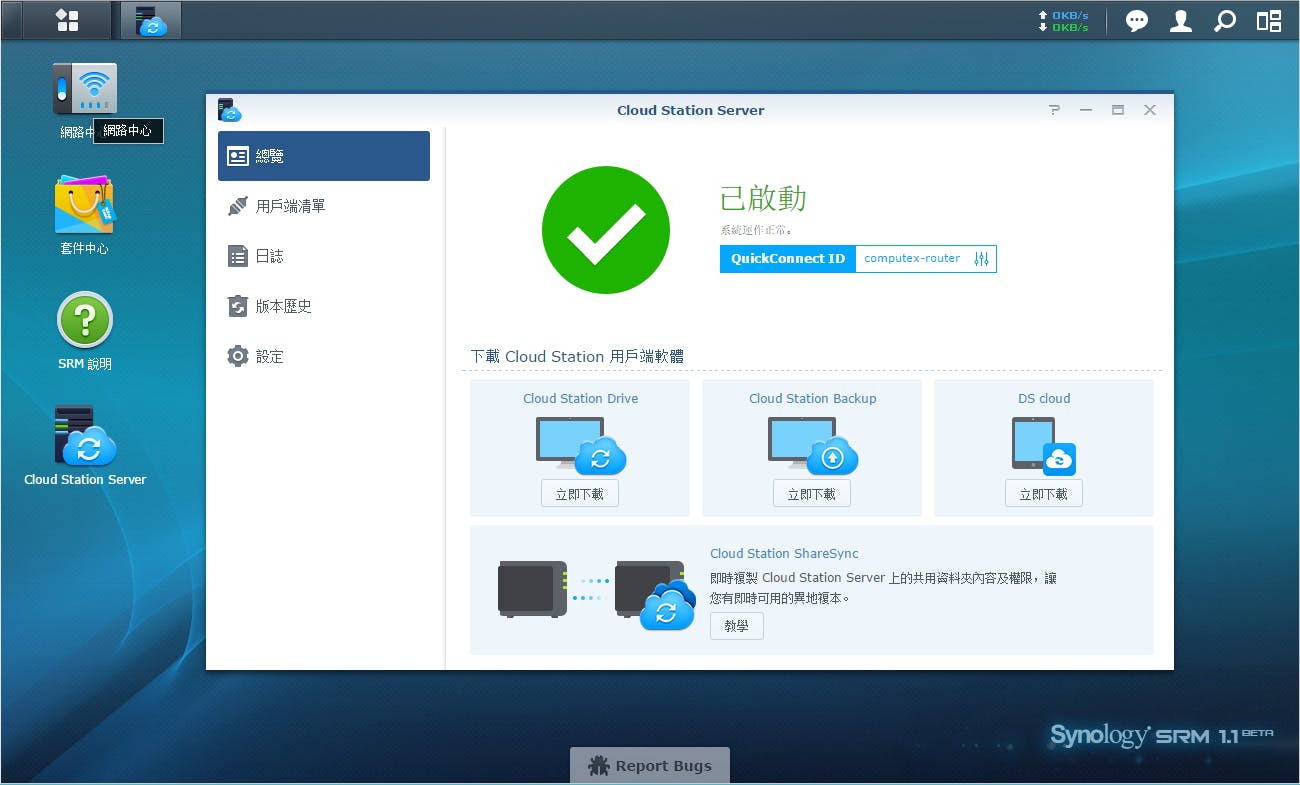Image resolution: width=1300 pixels, height=785 pixels.
Task: Click the Cloud Station Drive computer icon
Action: pyautogui.click(x=581, y=445)
